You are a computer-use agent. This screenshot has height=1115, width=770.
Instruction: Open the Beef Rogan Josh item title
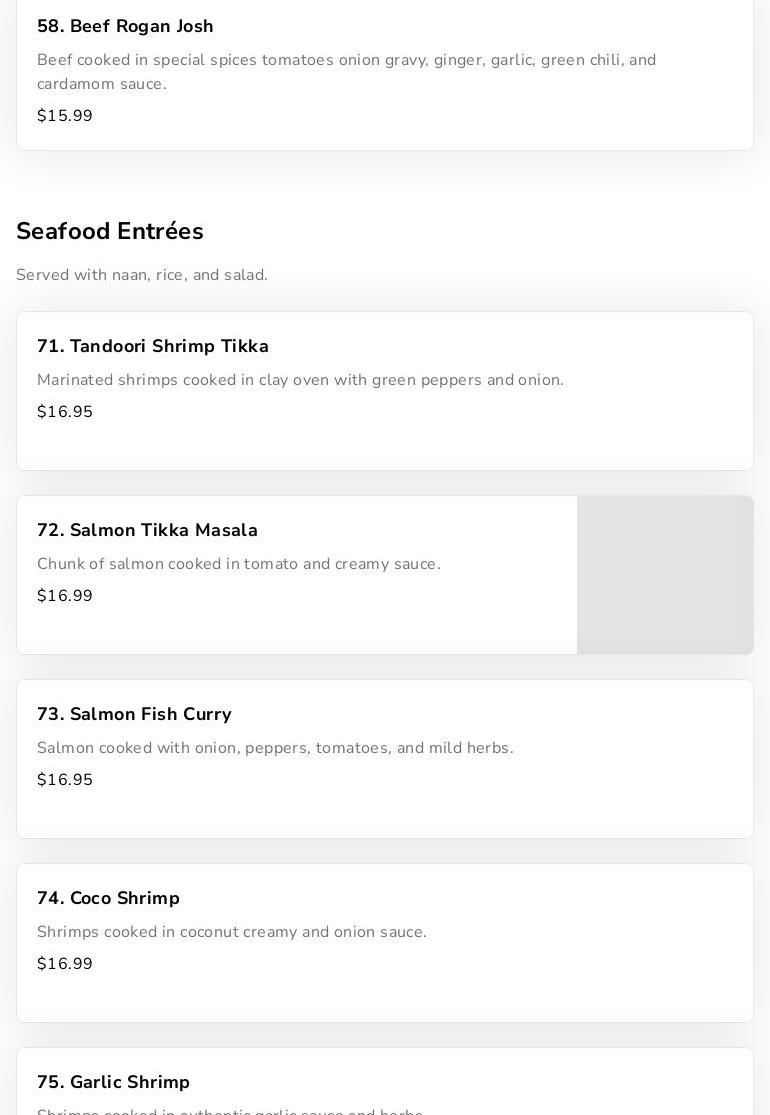(x=125, y=26)
